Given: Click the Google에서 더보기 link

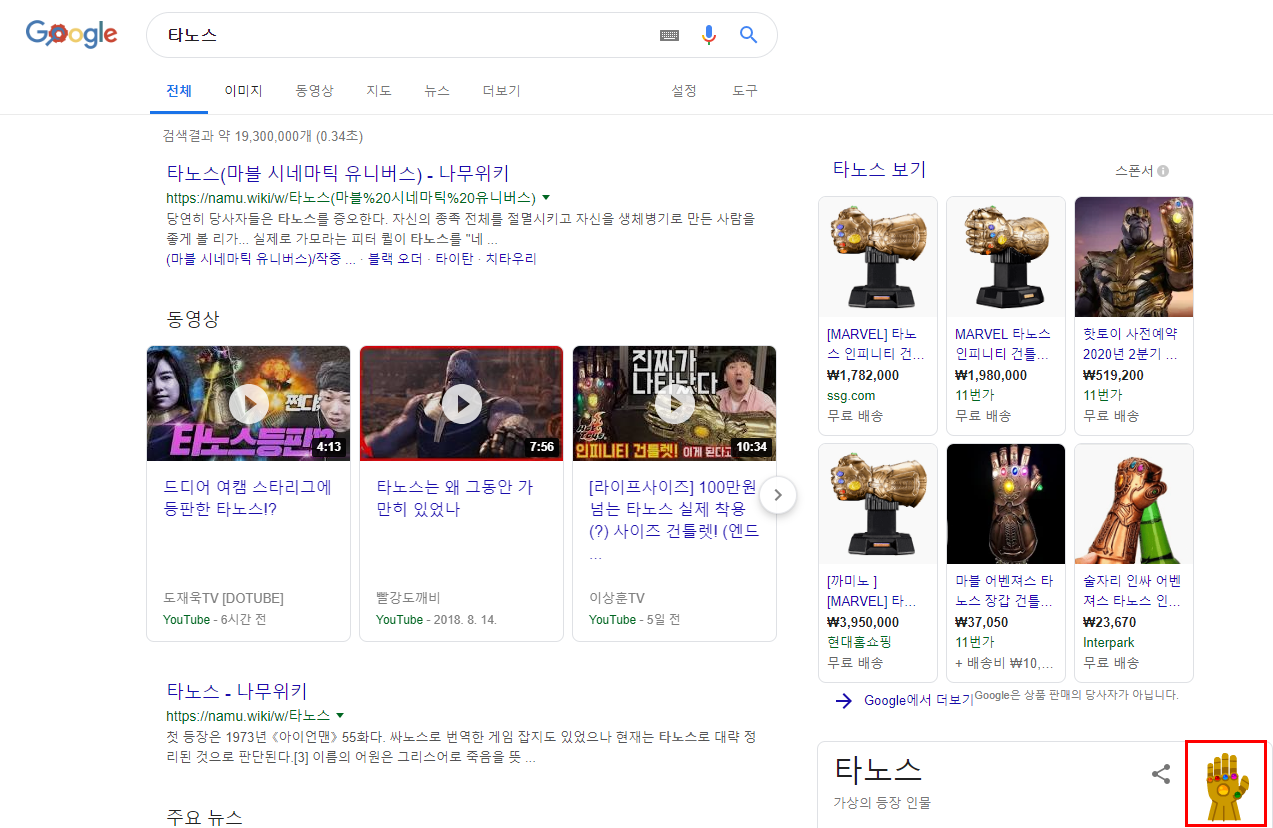Looking at the screenshot, I should (918, 700).
